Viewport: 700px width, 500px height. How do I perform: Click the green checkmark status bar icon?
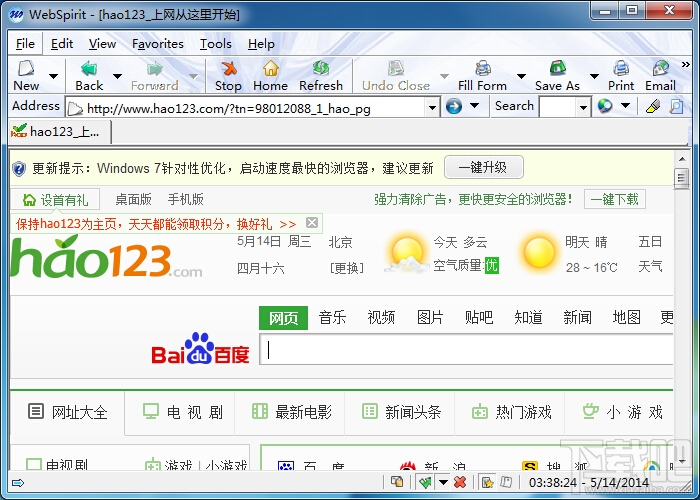(x=425, y=482)
